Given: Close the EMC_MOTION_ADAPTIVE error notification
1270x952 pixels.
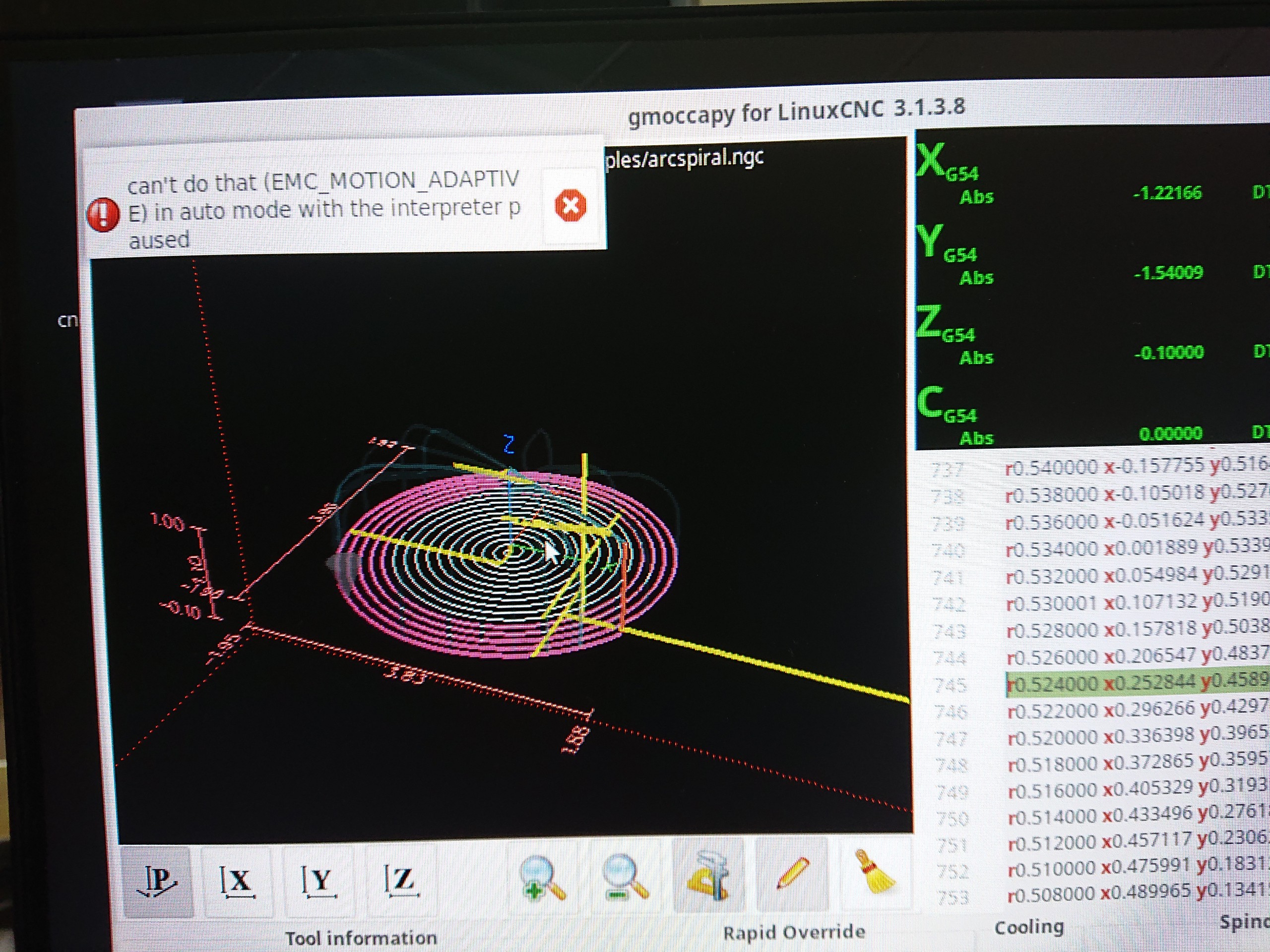Looking at the screenshot, I should (571, 205).
